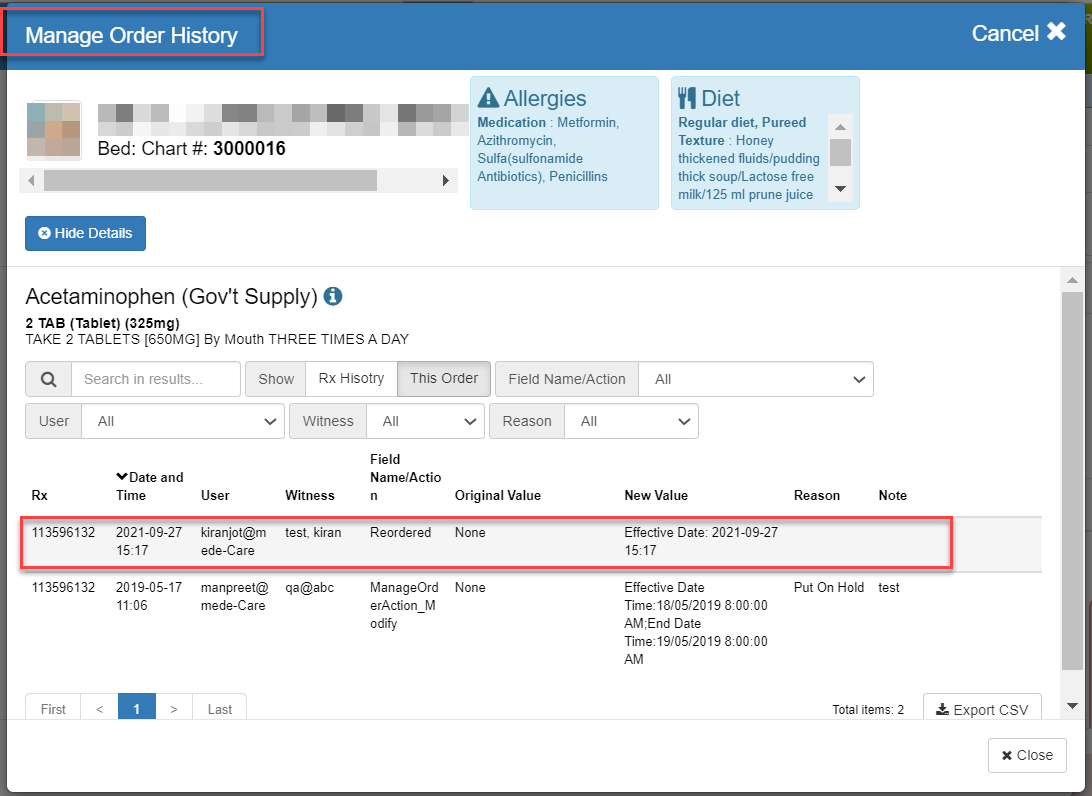The image size is (1092, 796).
Task: Click the info icon beside Acetaminophen
Action: [x=333, y=297]
